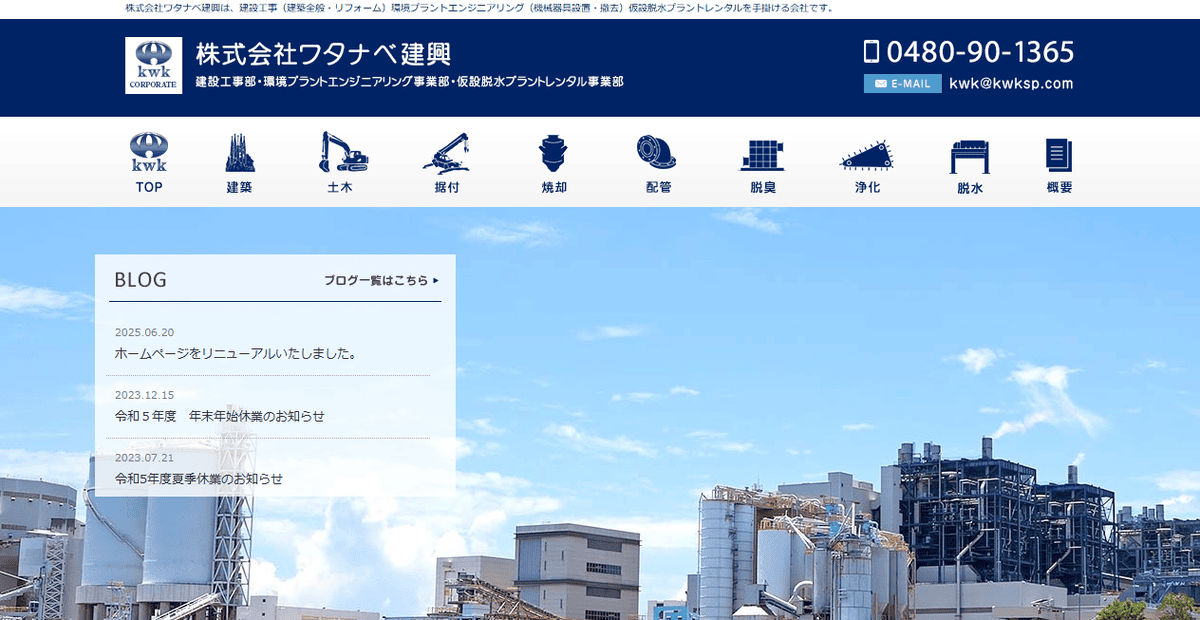Click the kwk CORPORATE header logo

(151, 64)
